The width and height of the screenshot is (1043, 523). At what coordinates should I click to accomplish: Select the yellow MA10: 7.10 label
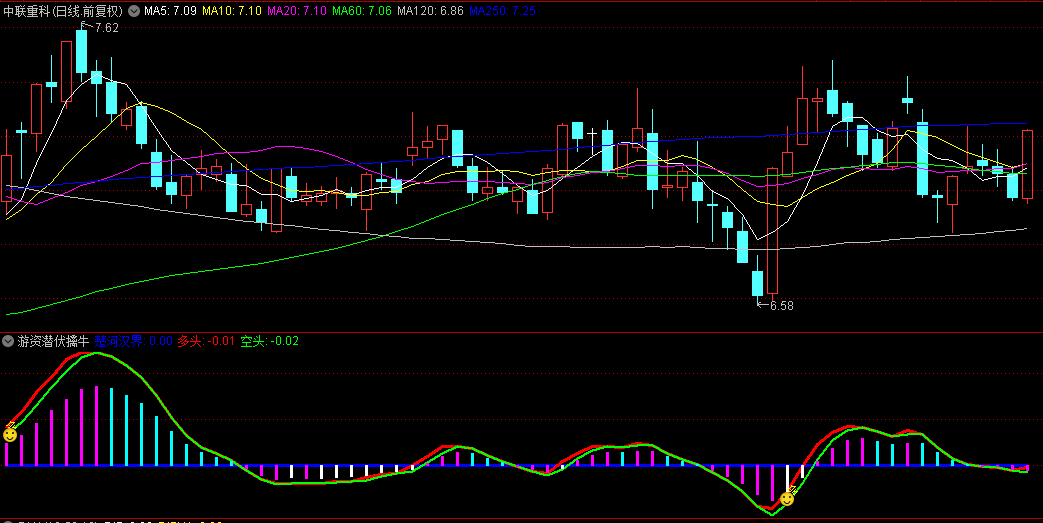click(232, 12)
